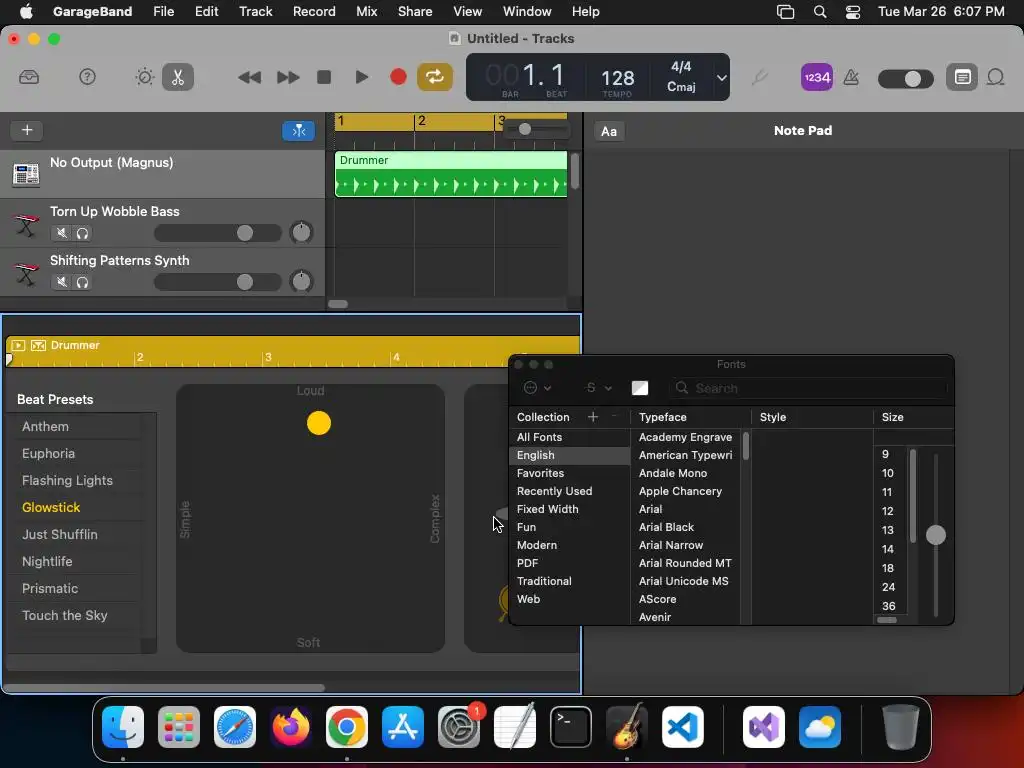Open Quick Help question mark button

point(87,77)
